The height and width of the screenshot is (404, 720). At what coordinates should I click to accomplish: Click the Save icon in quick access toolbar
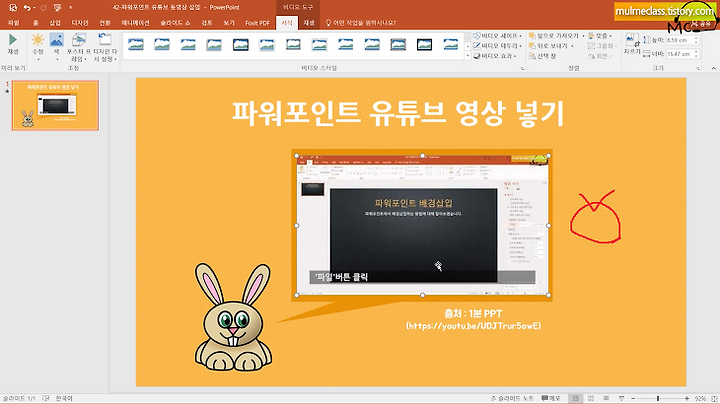click(x=13, y=7)
